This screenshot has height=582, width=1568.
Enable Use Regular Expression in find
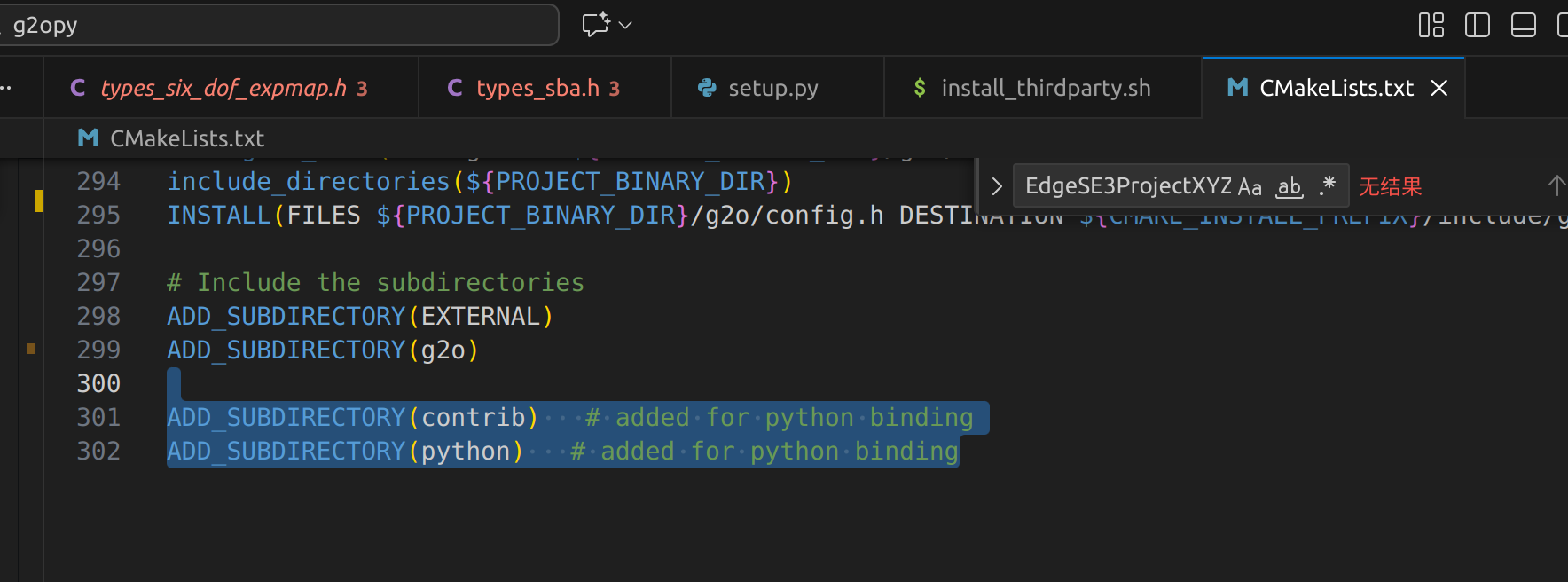(1327, 185)
